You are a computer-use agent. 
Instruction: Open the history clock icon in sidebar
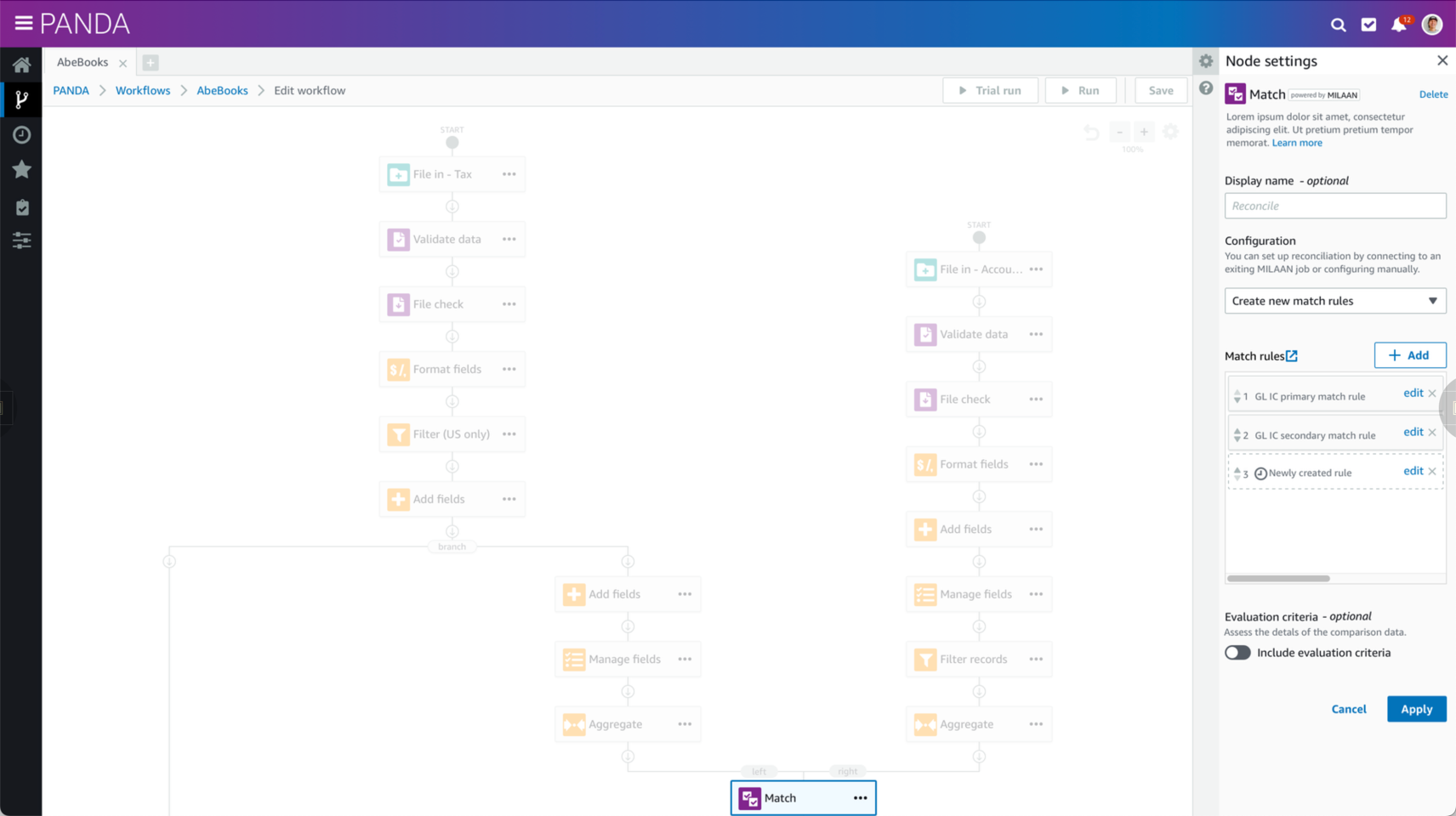point(21,134)
